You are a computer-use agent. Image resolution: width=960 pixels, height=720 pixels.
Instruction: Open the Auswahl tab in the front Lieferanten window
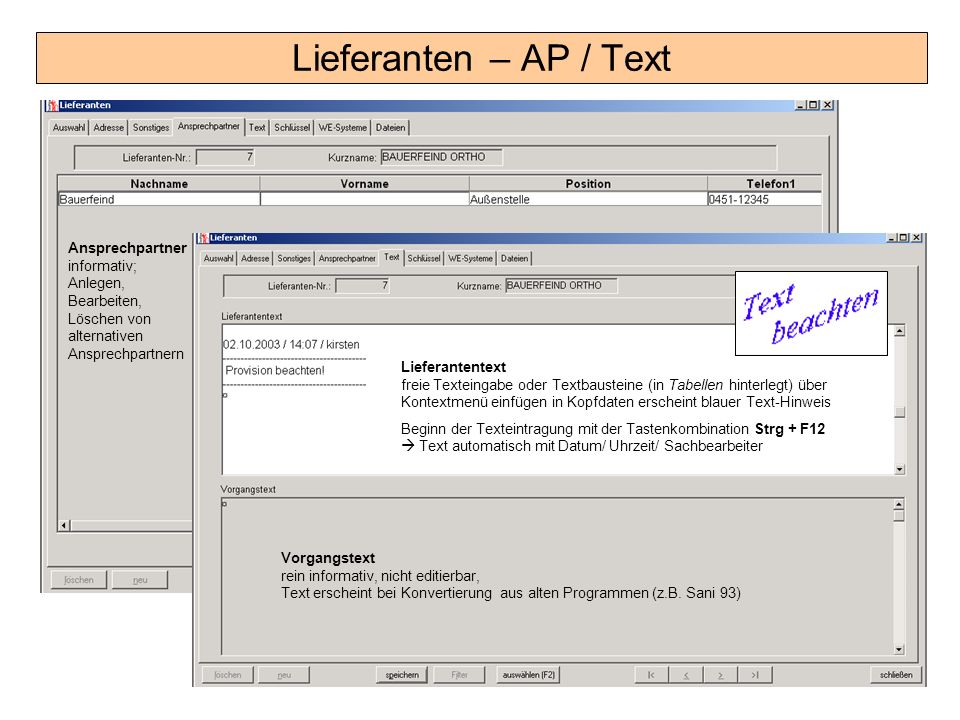pos(219,258)
